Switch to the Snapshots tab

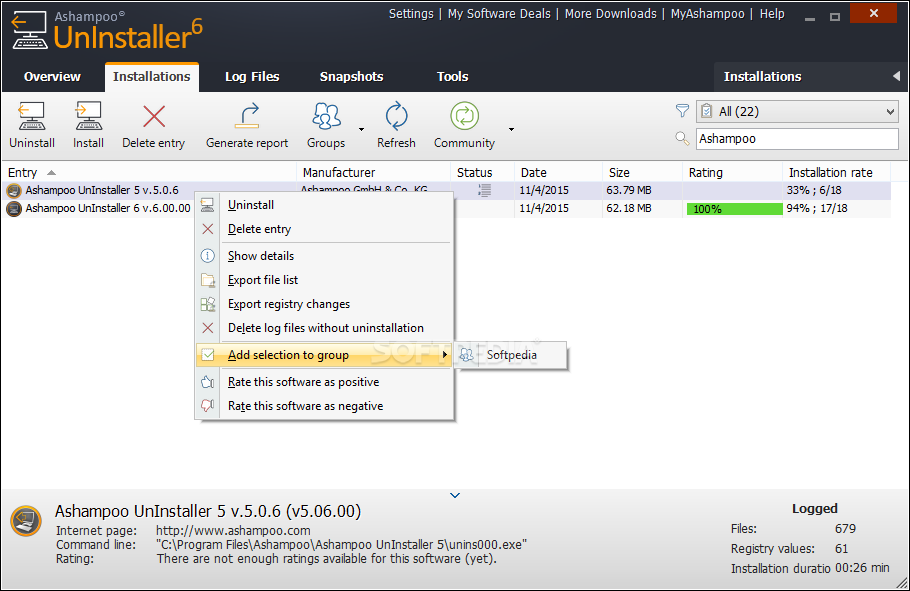coord(352,77)
